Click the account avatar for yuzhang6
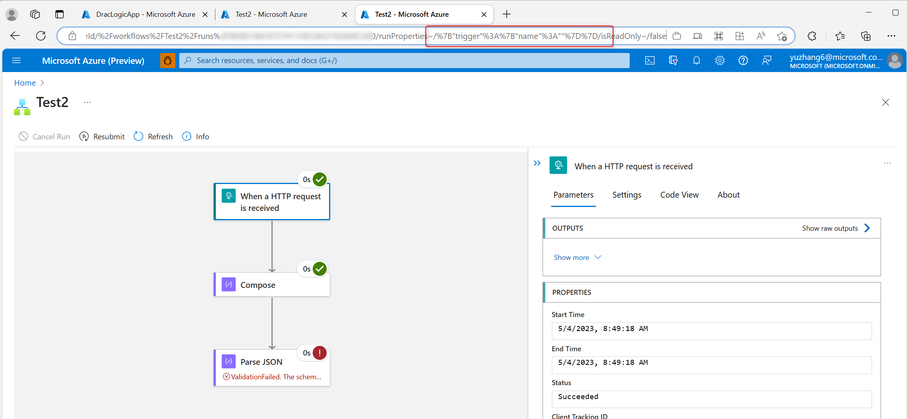 point(894,60)
